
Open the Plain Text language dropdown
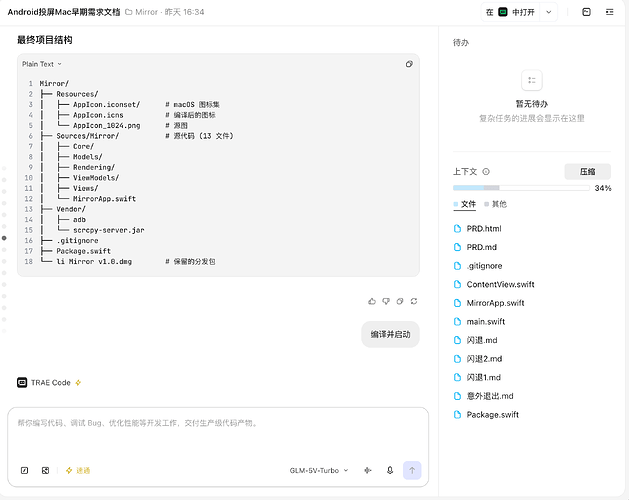click(x=42, y=64)
